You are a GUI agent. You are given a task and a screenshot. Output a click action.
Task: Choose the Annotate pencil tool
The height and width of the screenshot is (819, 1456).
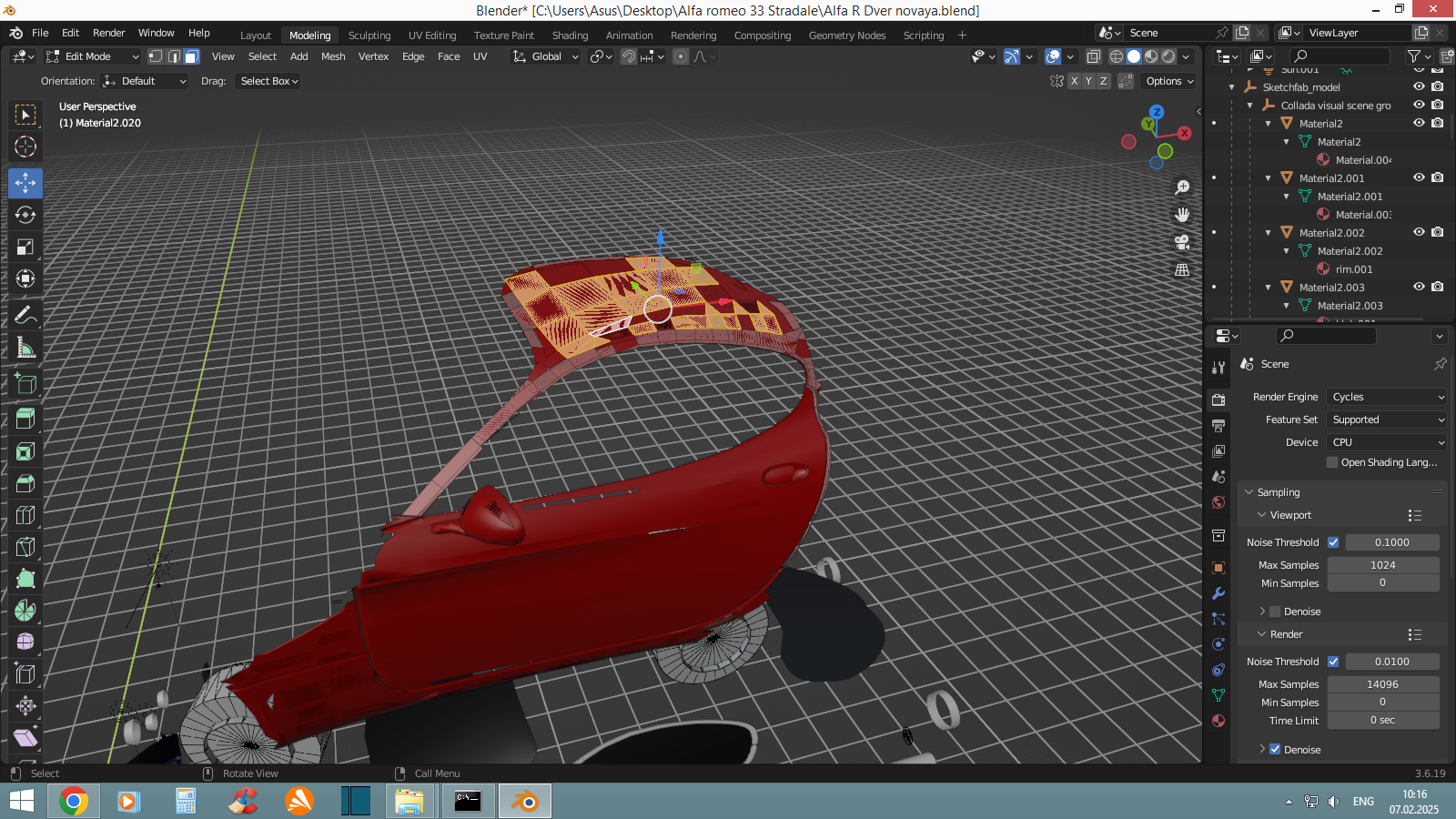(25, 316)
